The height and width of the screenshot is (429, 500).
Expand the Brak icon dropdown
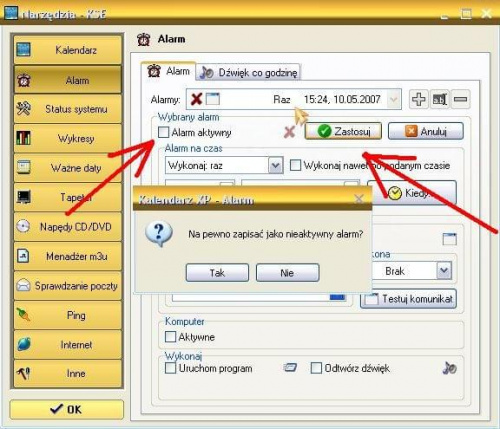[444, 271]
